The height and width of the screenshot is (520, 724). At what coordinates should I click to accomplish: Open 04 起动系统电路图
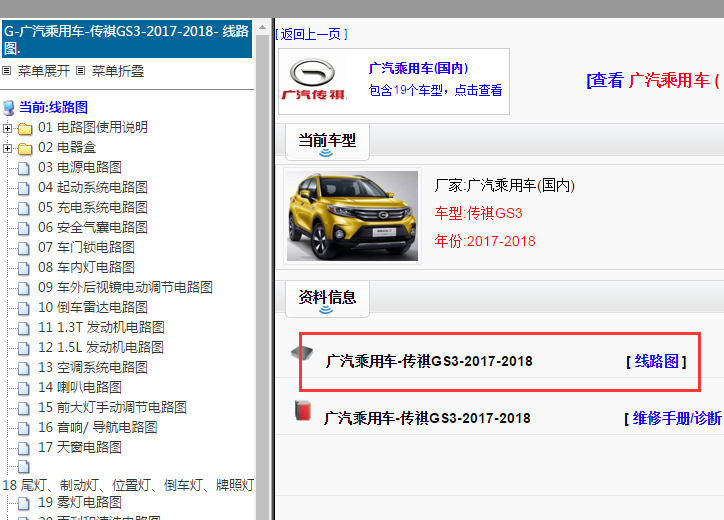tap(92, 187)
